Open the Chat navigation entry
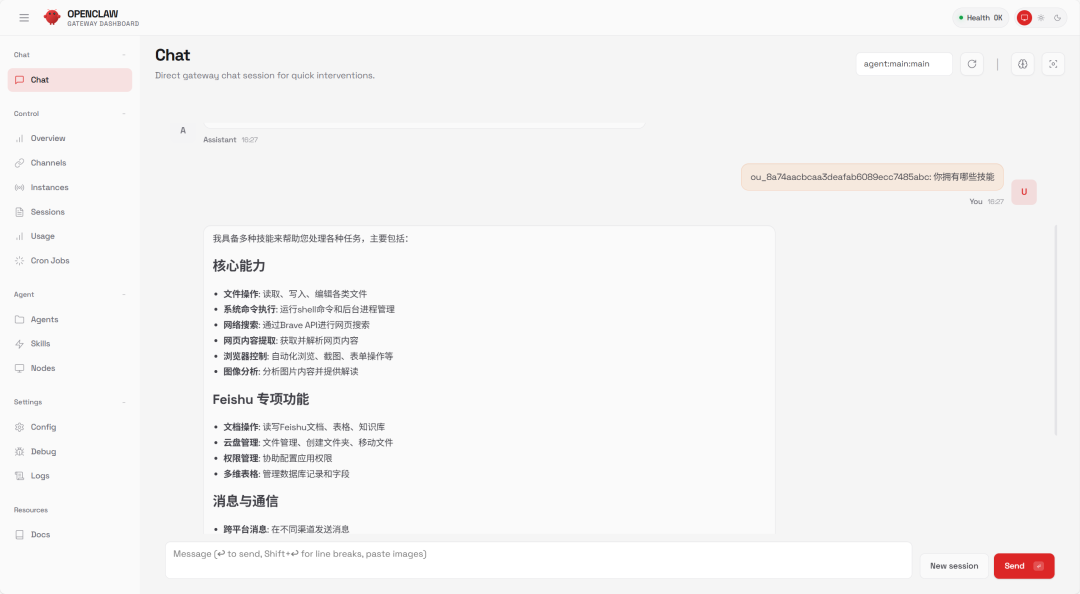Screen dimensions: 1080x594 coord(40,79)
